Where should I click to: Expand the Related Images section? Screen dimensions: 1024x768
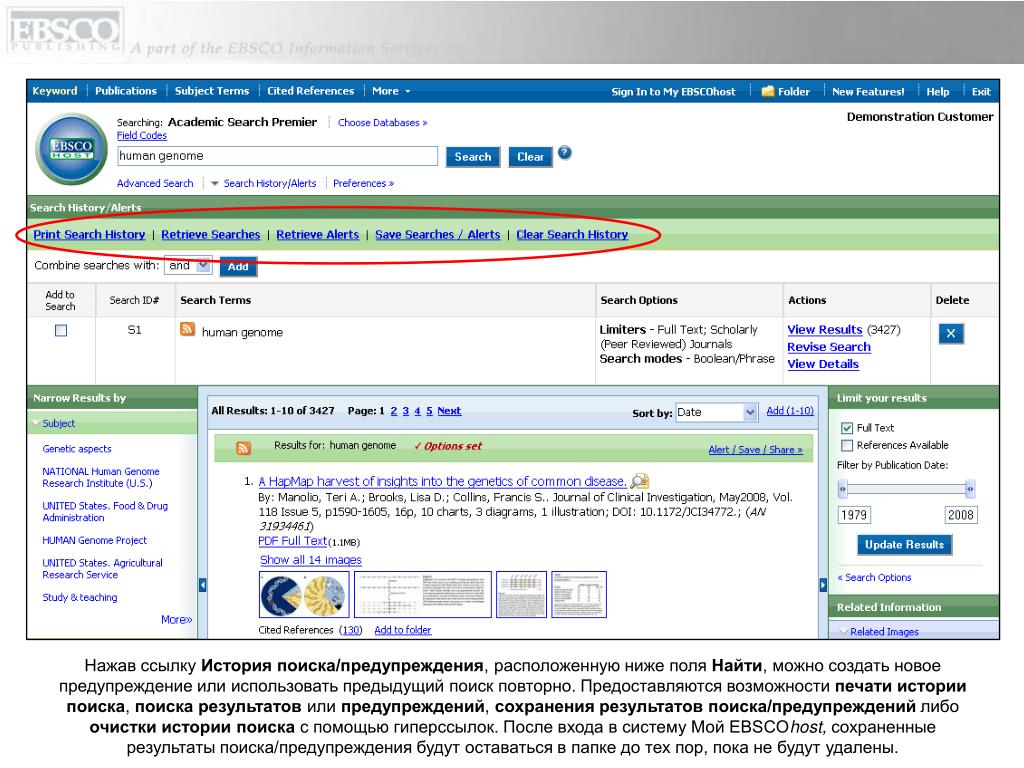(x=884, y=632)
